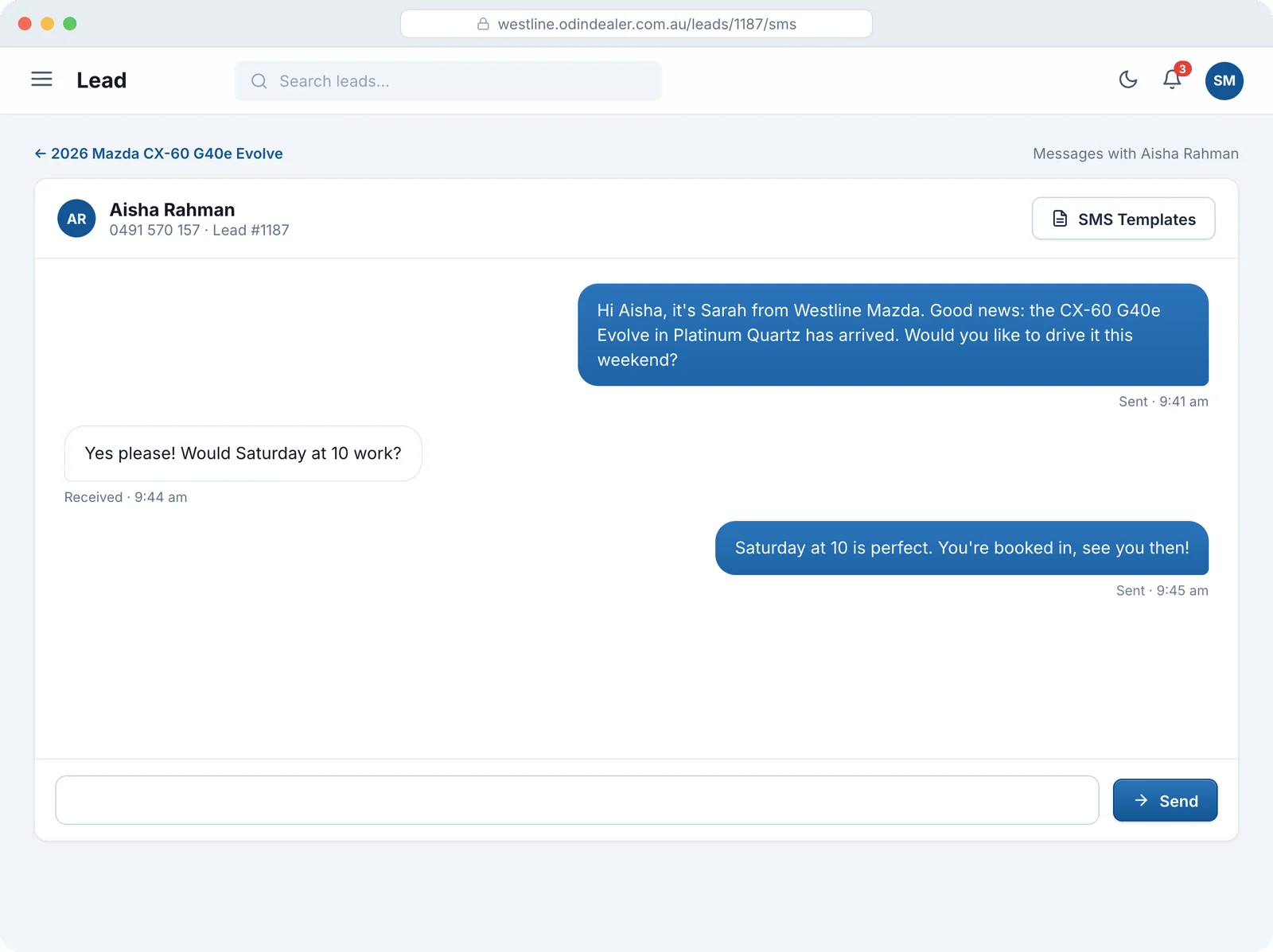
Task: Open notifications via the bell icon
Action: tap(1172, 80)
